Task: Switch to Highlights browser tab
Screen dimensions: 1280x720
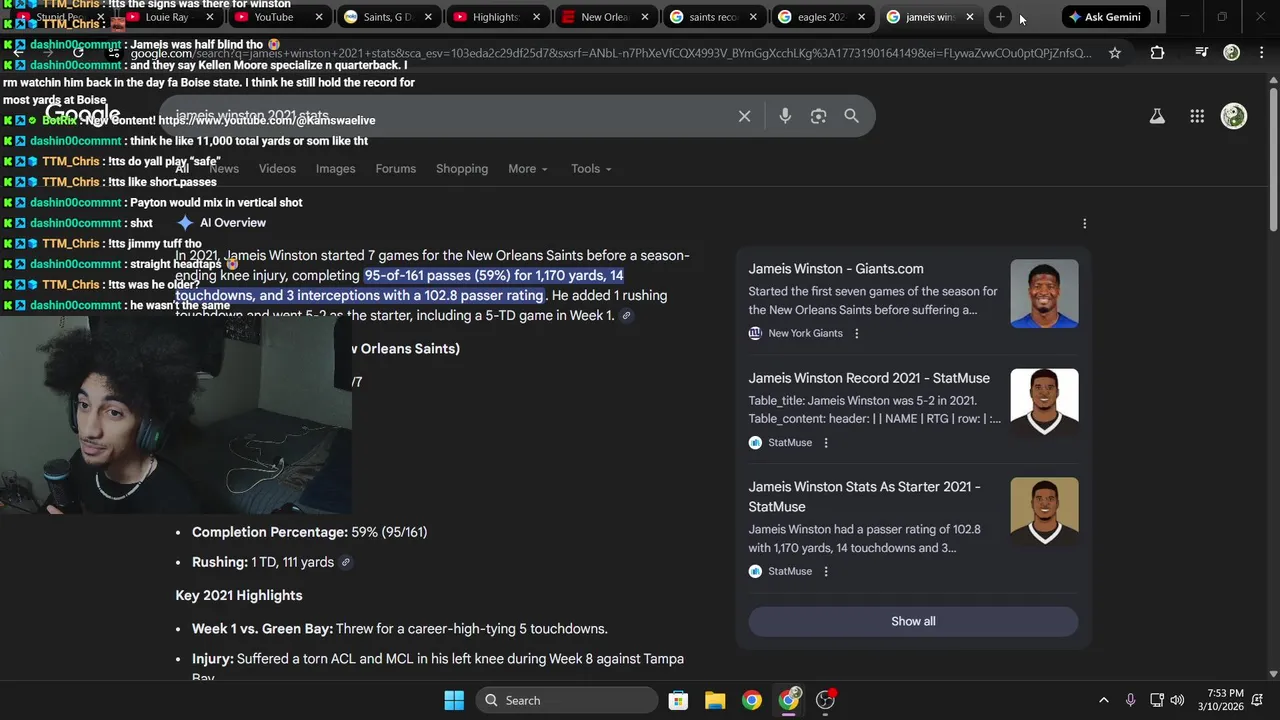Action: click(495, 17)
